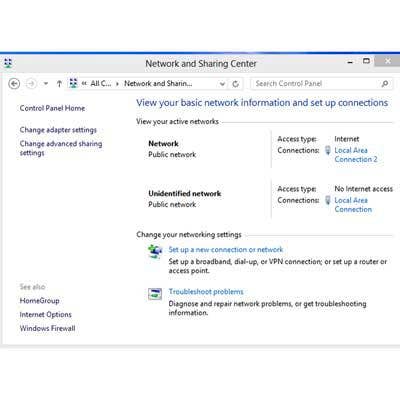Image resolution: width=400 pixels, height=400 pixels.
Task: Click the search magnifier icon
Action: [385, 84]
